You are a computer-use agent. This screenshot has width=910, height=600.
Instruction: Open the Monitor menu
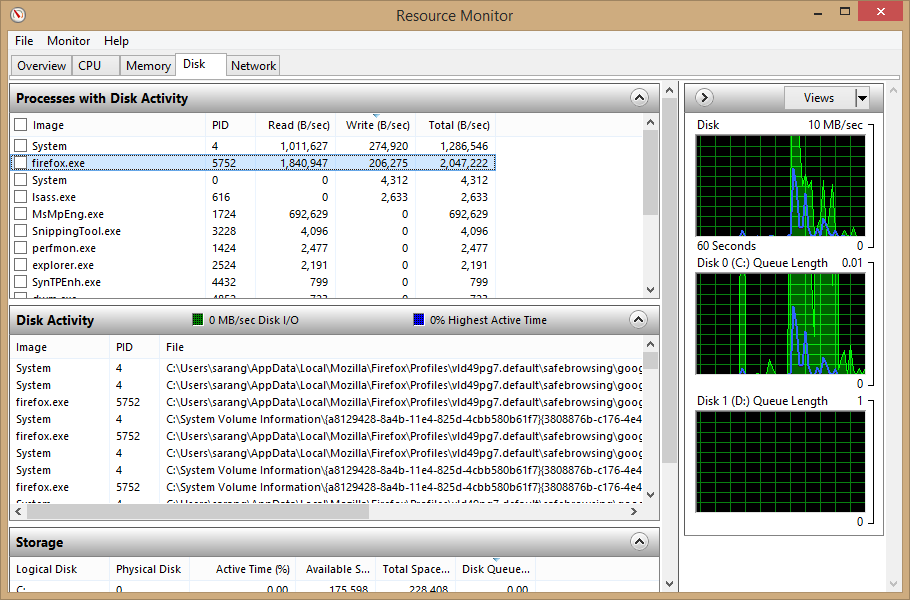point(68,41)
